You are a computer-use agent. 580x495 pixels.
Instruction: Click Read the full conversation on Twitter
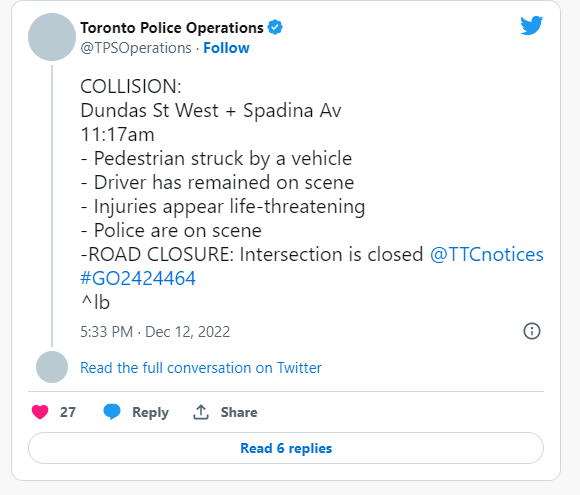click(201, 368)
